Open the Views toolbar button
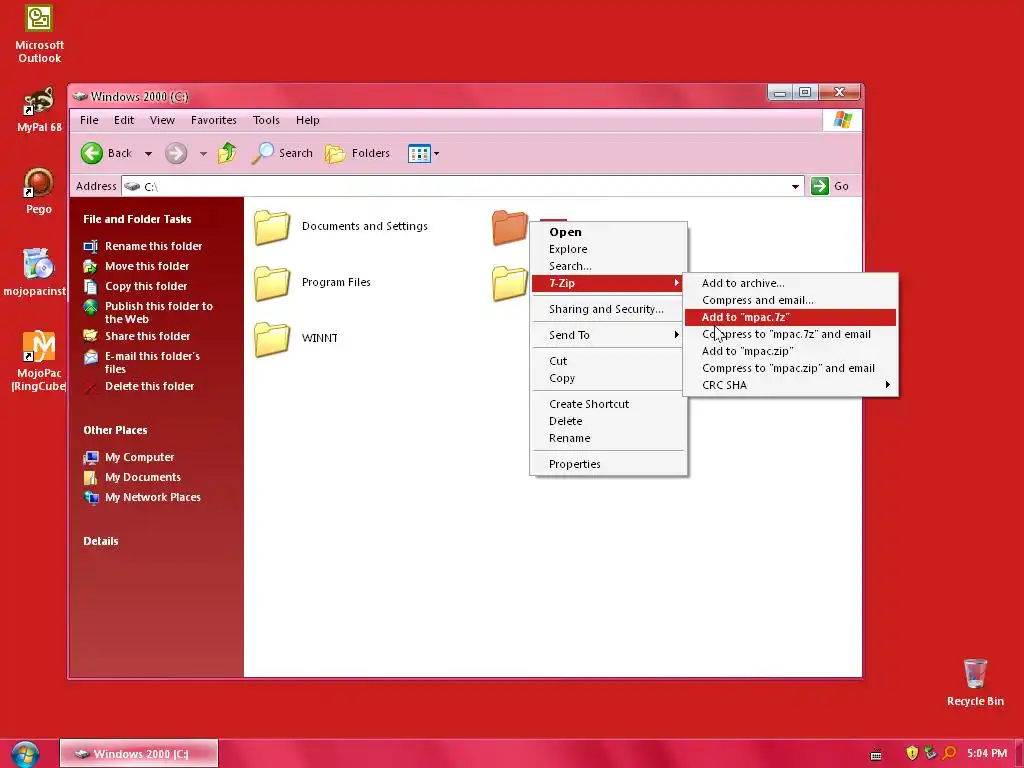The height and width of the screenshot is (768, 1024). [x=419, y=153]
